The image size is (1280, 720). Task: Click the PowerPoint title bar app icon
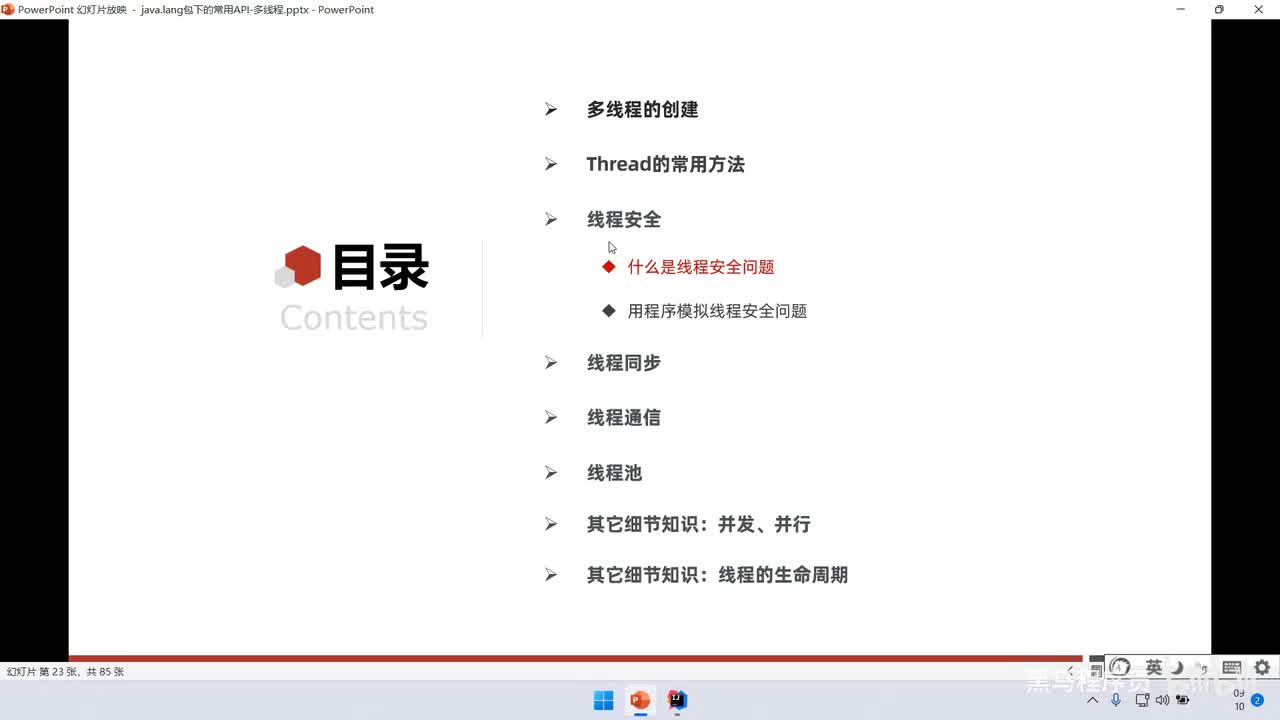point(8,9)
